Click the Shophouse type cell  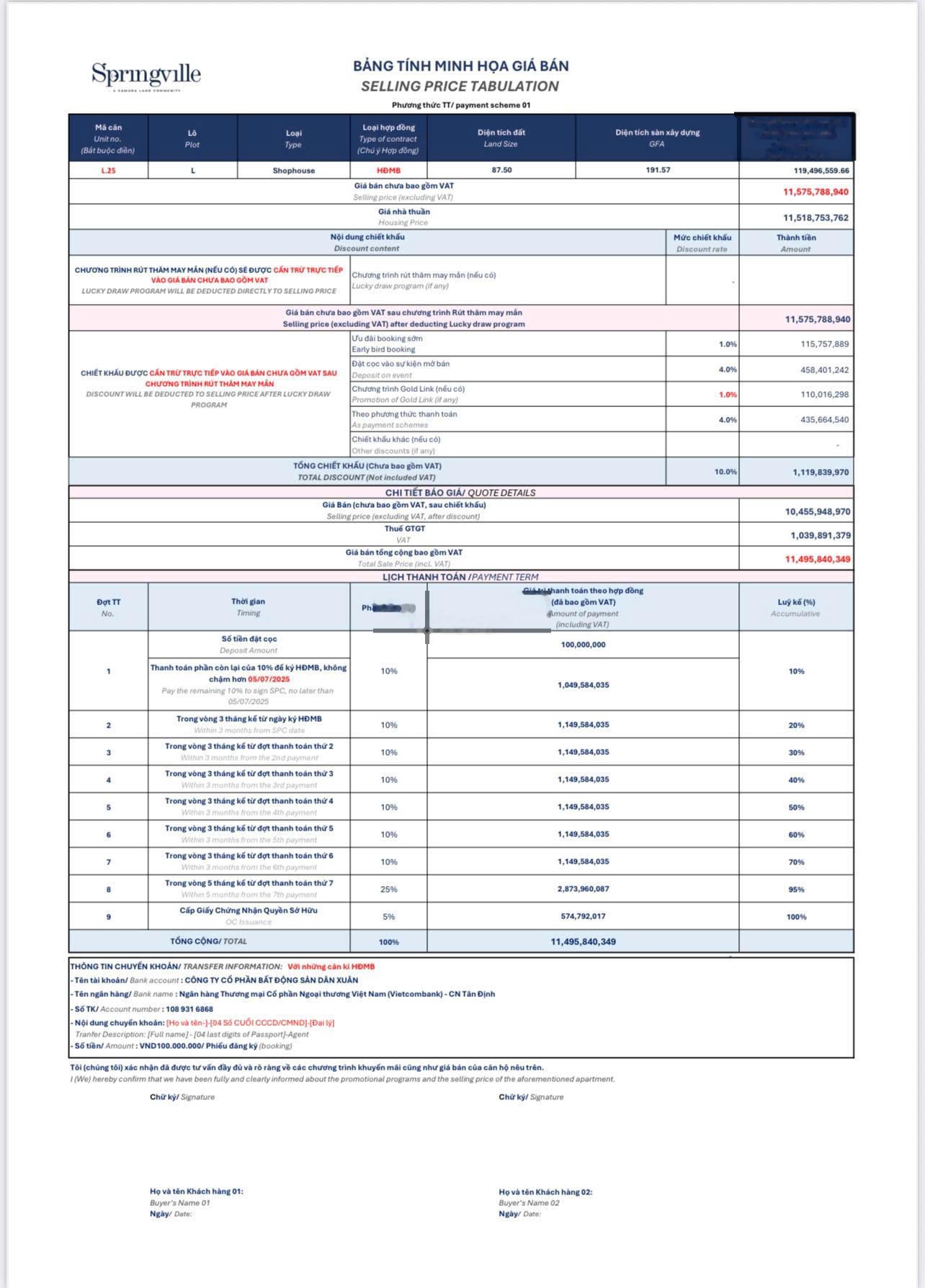[x=293, y=171]
